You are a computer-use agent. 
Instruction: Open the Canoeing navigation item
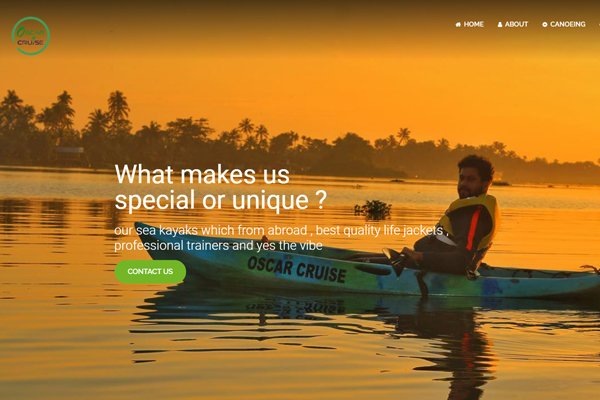564,24
